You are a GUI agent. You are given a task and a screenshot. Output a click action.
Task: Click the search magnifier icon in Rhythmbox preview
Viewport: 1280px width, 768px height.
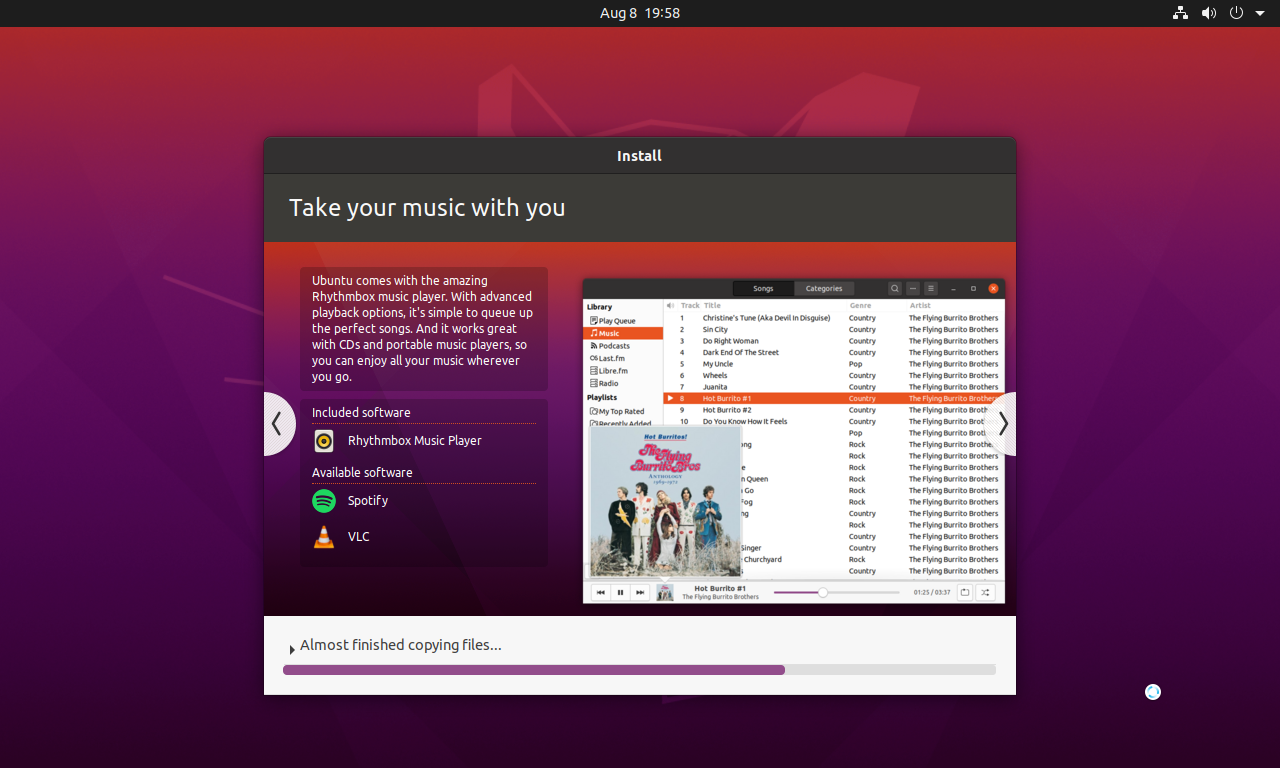click(895, 288)
